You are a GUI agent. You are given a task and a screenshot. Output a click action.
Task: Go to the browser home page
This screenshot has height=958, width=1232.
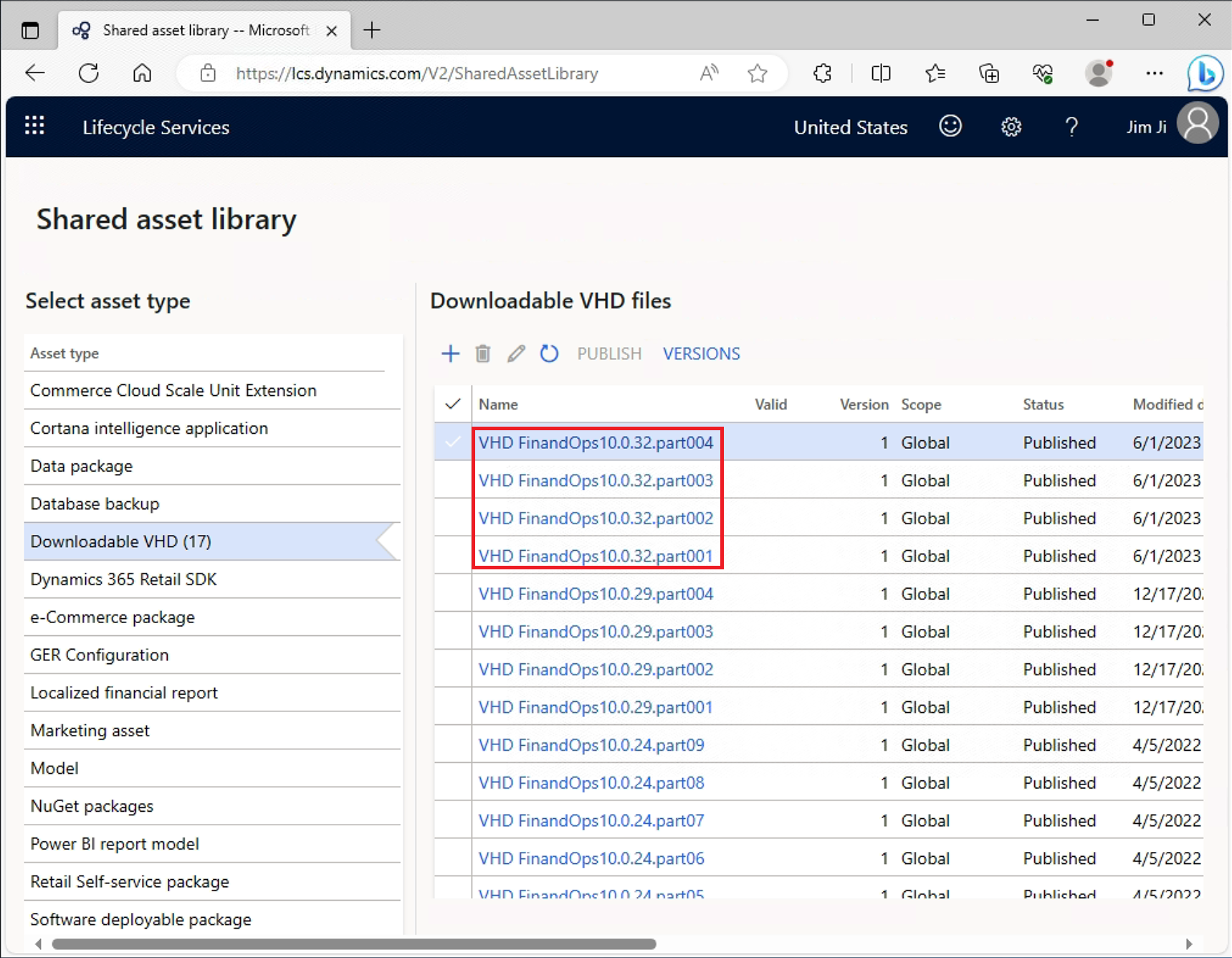[x=142, y=72]
